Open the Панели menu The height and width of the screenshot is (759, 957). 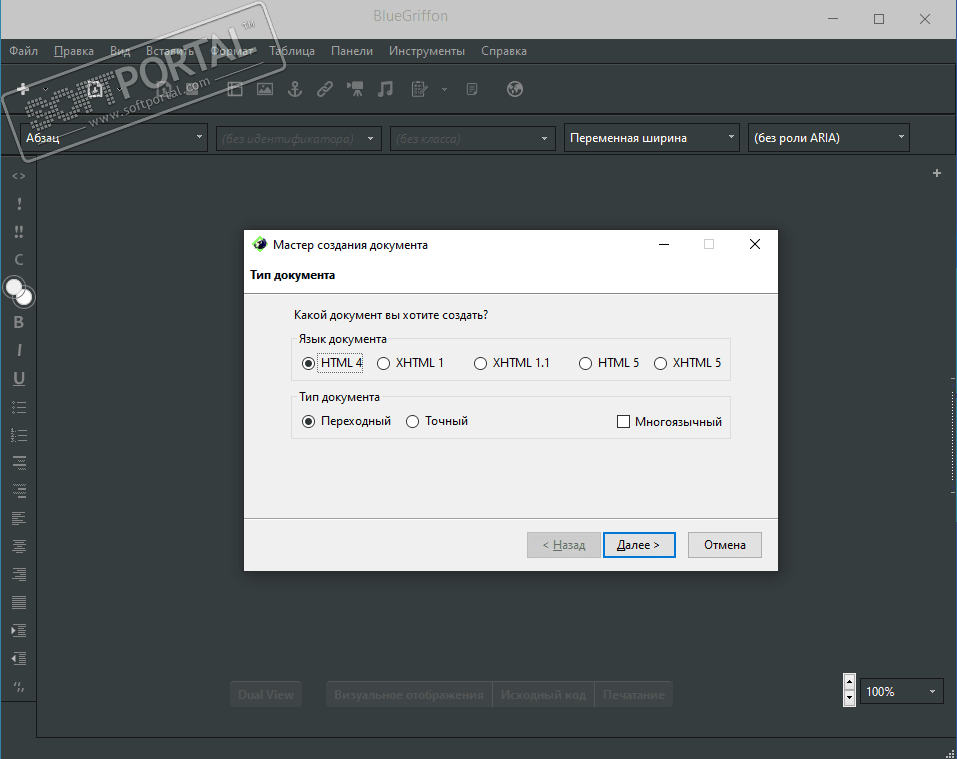point(352,51)
